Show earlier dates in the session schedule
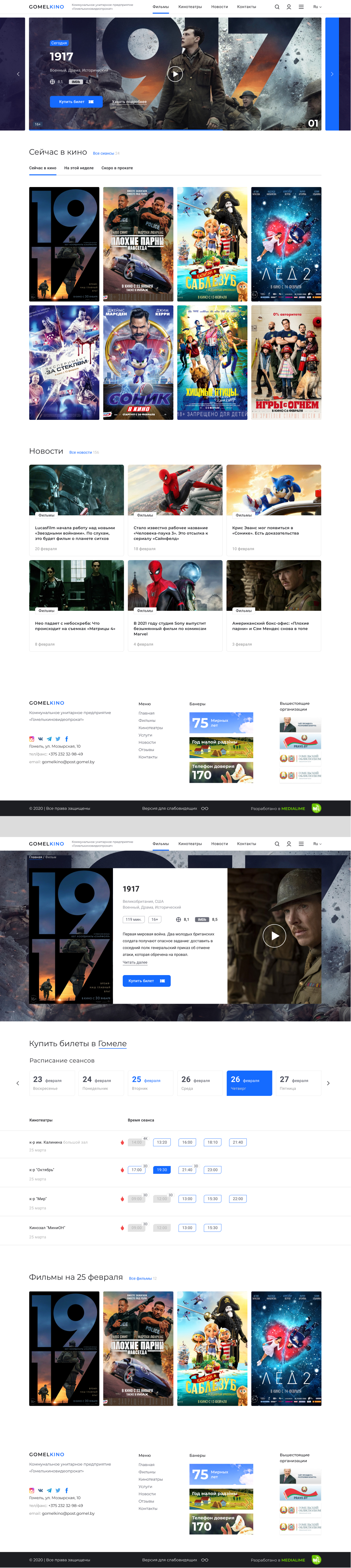This screenshot has width=351, height=1568. 18,1083
